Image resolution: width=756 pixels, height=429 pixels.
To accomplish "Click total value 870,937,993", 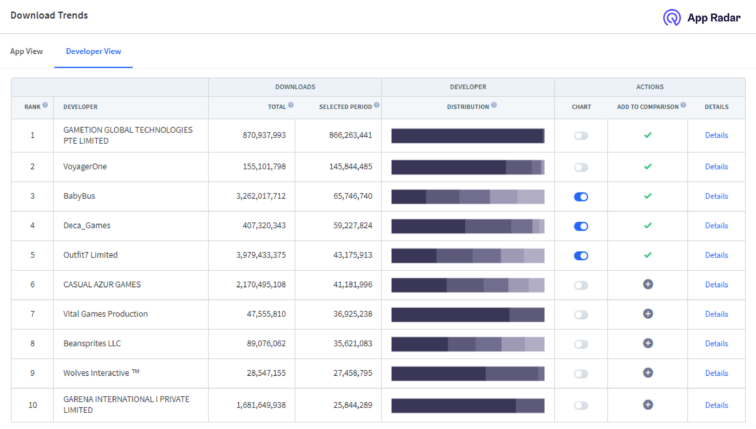I will point(264,135).
